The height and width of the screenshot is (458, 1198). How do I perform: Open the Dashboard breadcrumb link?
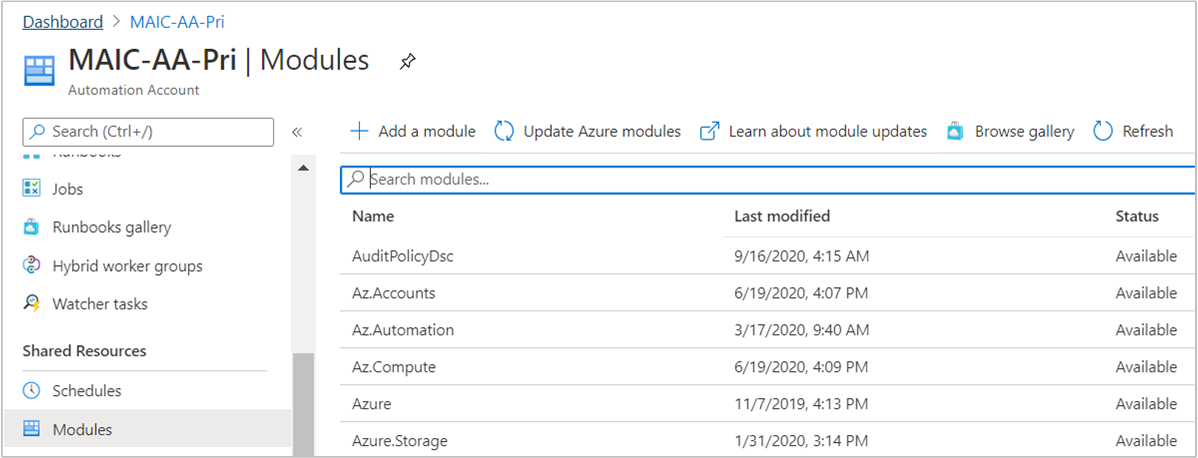63,21
